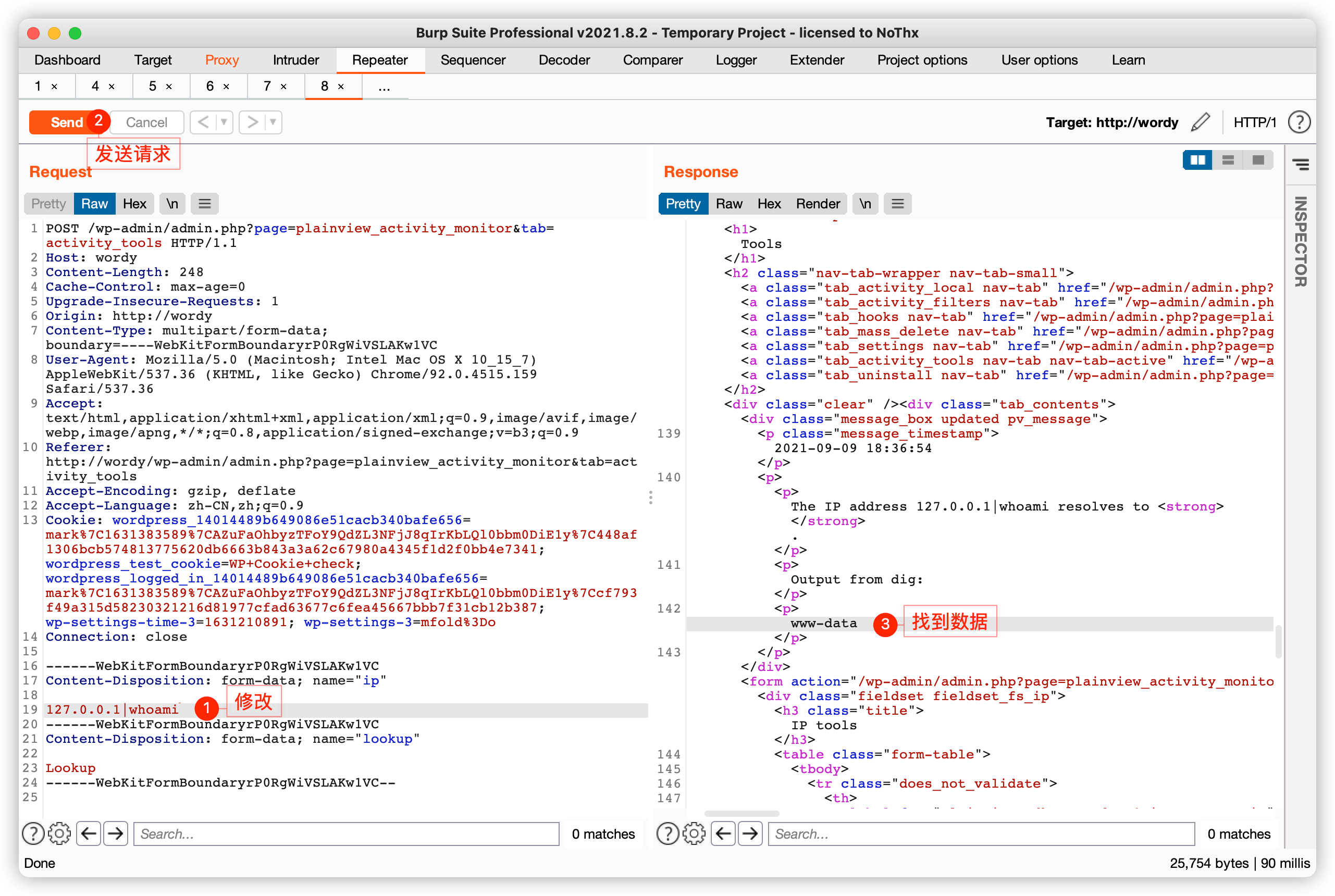This screenshot has height=896, width=1335.
Task: Switch Request view to Raw
Action: coord(94,204)
